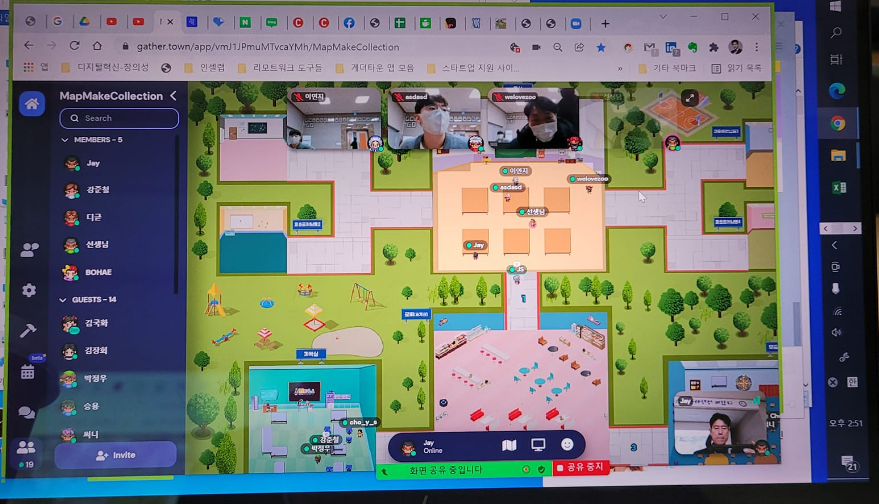Image resolution: width=879 pixels, height=504 pixels.
Task: Open the social contacts icon in left sidebar
Action: pos(29,250)
